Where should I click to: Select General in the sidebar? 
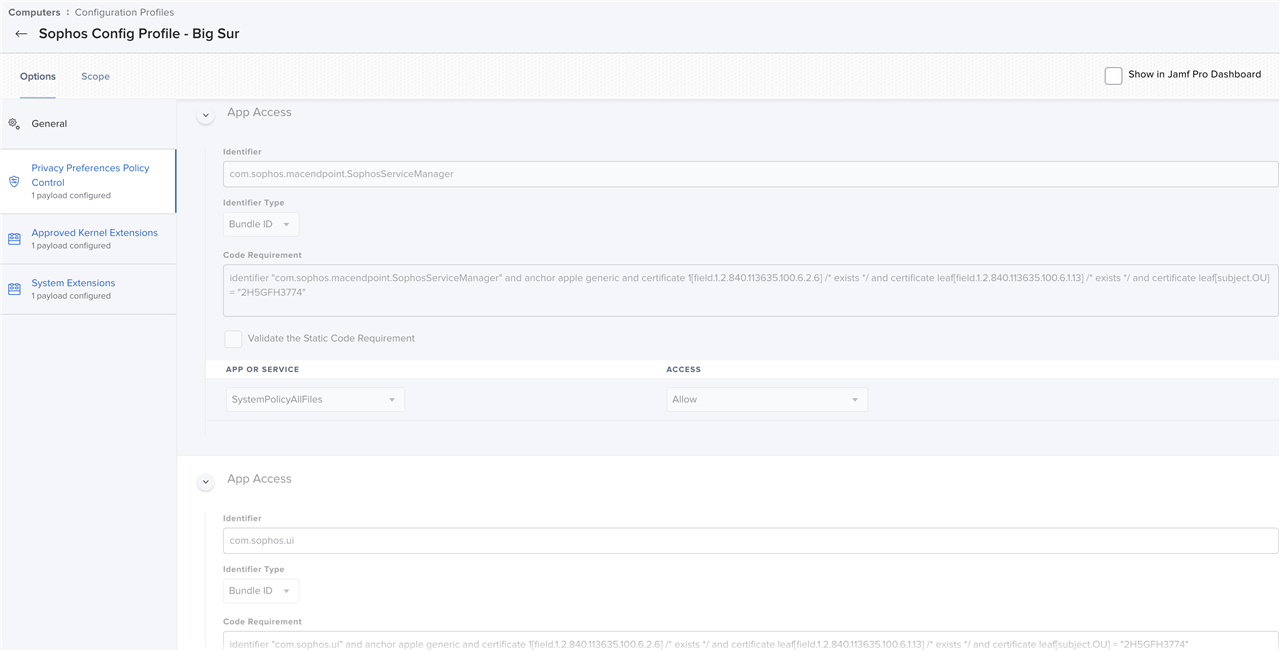tap(88, 124)
